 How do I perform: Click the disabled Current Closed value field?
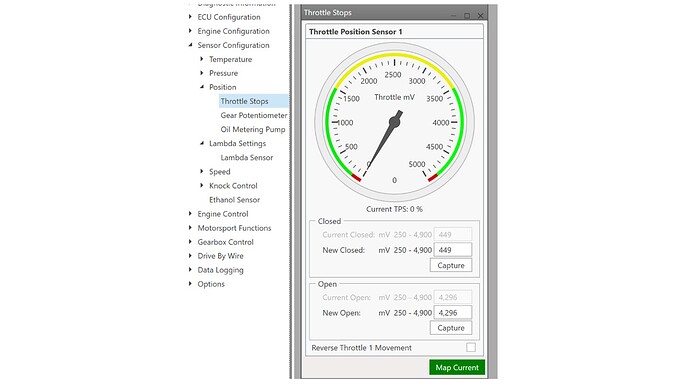coord(453,234)
